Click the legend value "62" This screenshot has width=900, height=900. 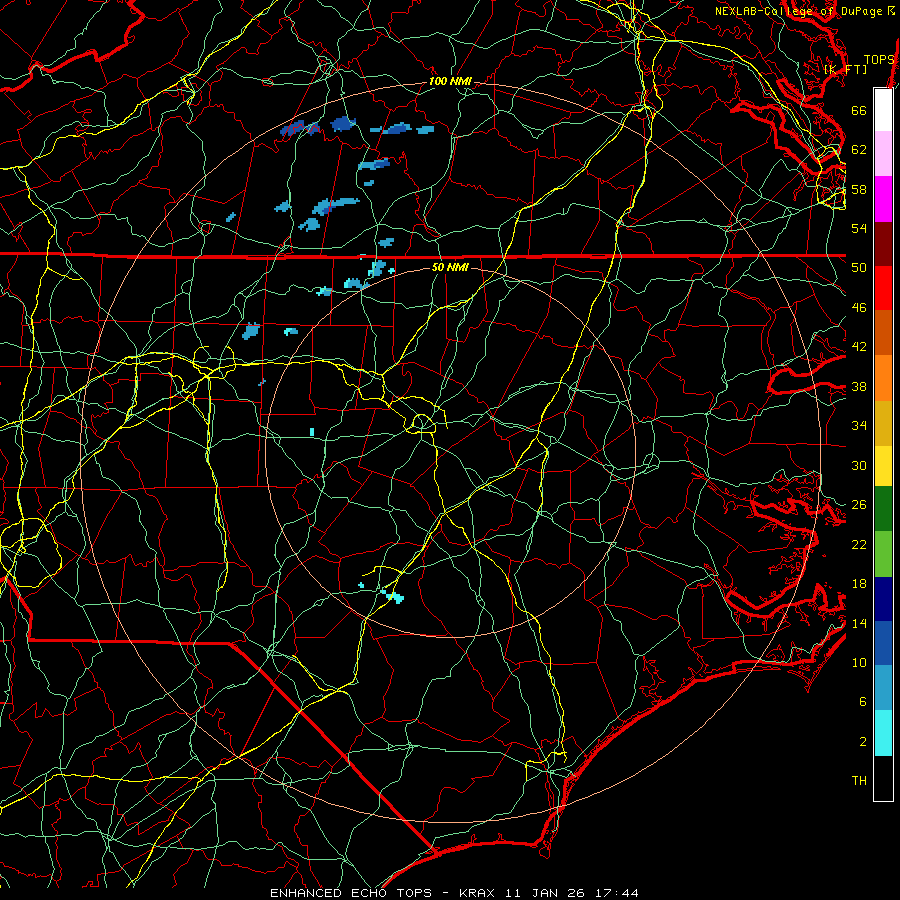pyautogui.click(x=859, y=150)
